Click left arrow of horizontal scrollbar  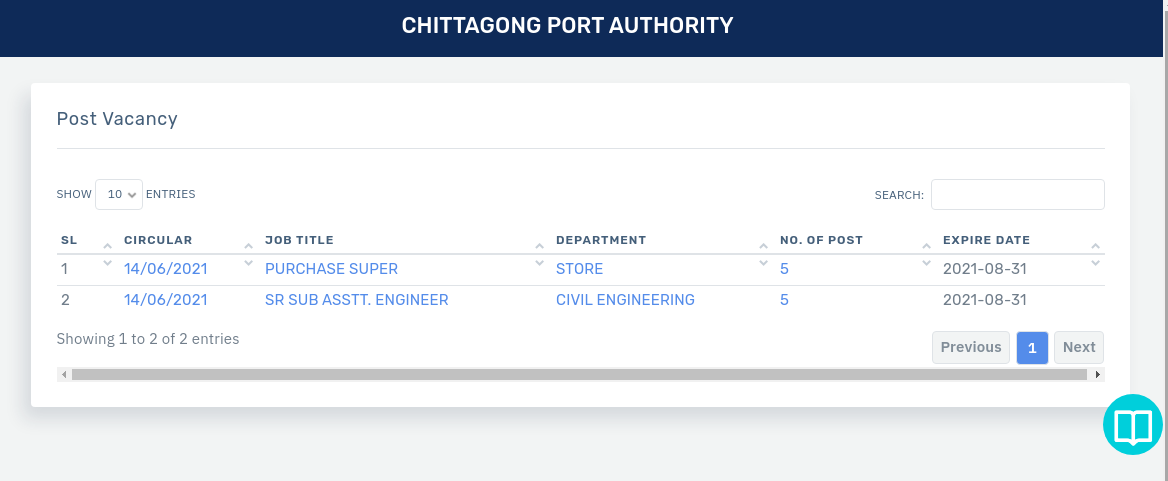point(64,374)
